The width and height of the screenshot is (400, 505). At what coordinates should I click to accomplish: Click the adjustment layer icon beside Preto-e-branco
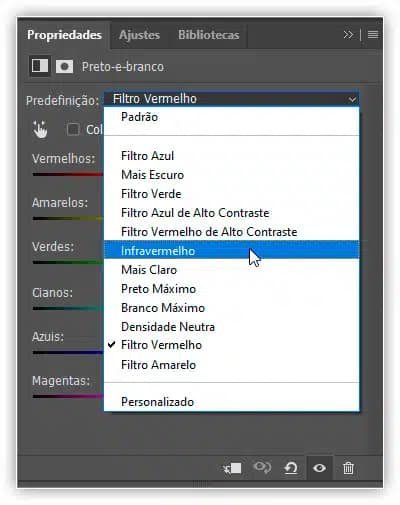40,66
